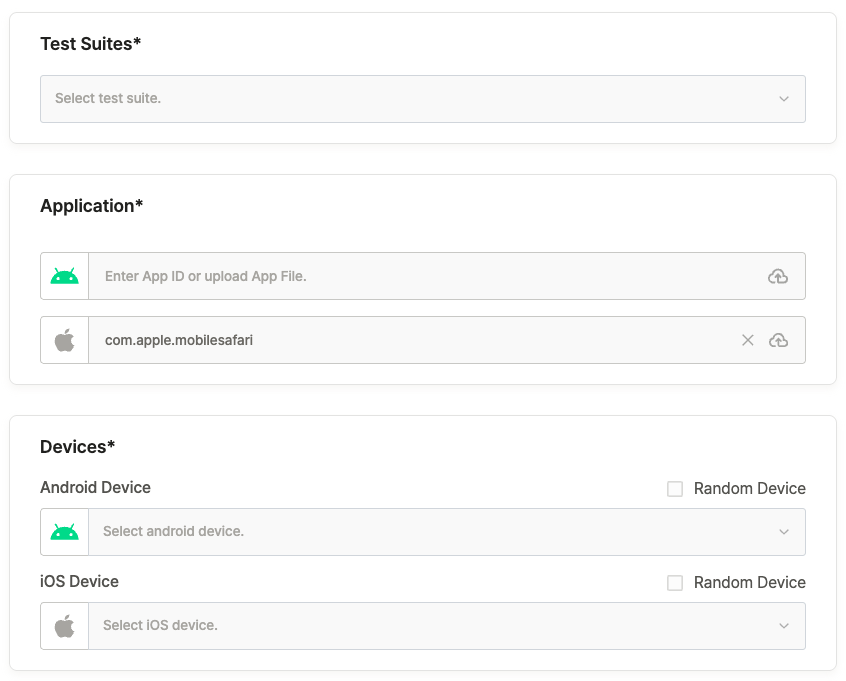
Task: Upload Android app file via cloud icon
Action: pos(777,276)
